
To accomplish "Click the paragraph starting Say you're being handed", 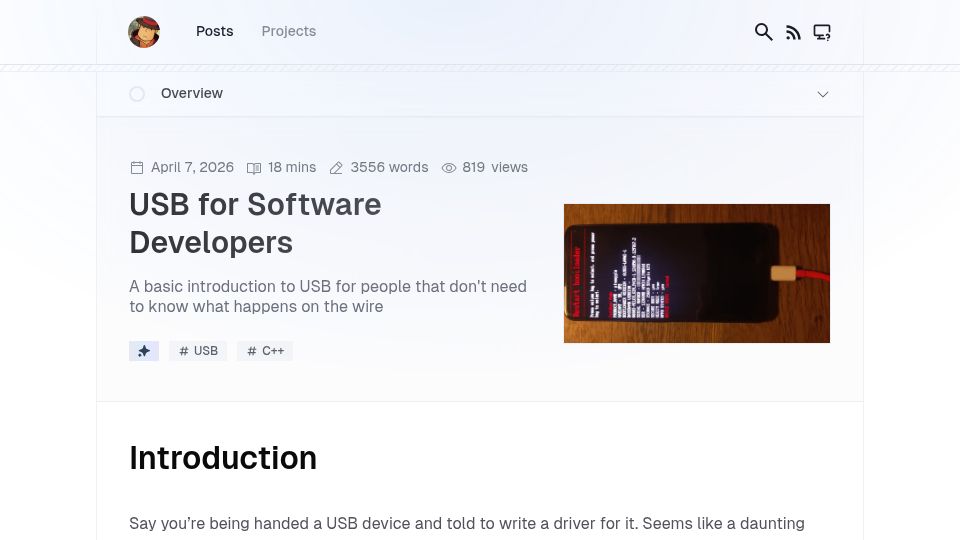I will pos(467,524).
